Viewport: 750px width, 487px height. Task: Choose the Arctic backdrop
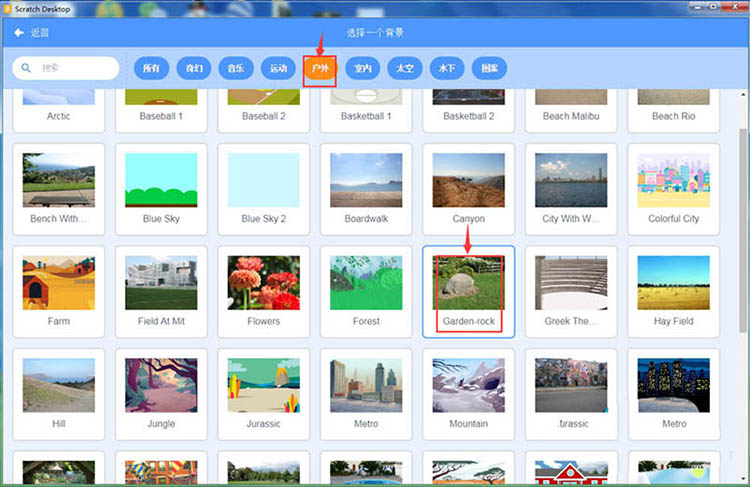58,111
